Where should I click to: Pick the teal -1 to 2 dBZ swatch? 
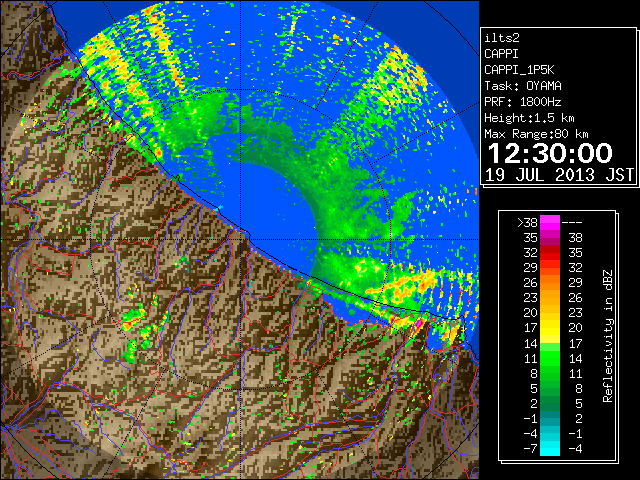pos(550,418)
